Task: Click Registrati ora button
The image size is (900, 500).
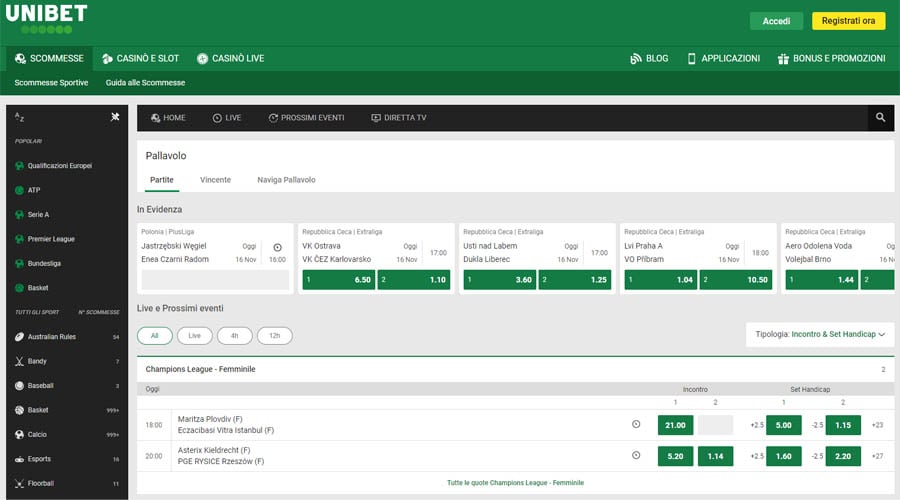Action: (x=848, y=21)
